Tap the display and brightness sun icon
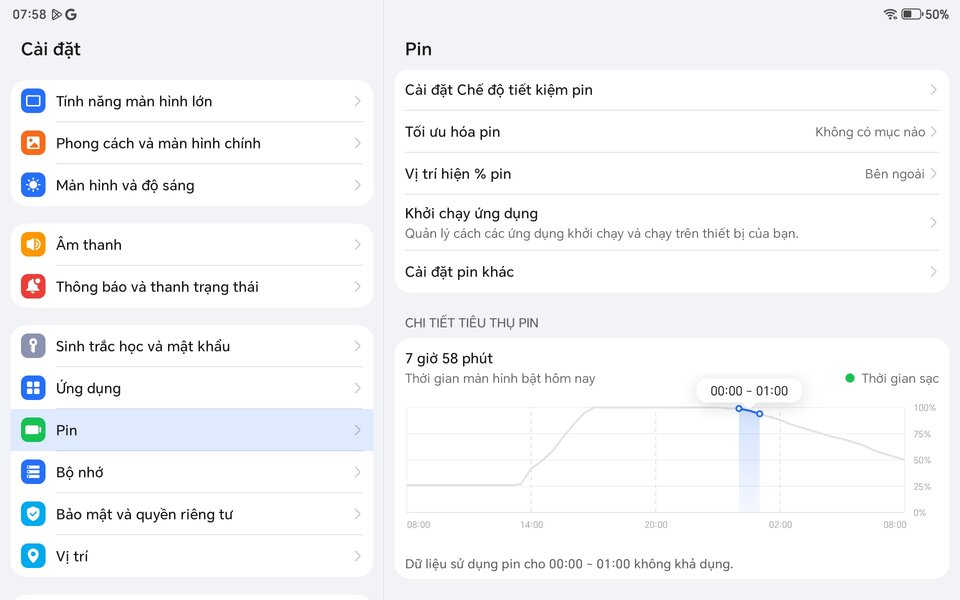 [x=33, y=185]
